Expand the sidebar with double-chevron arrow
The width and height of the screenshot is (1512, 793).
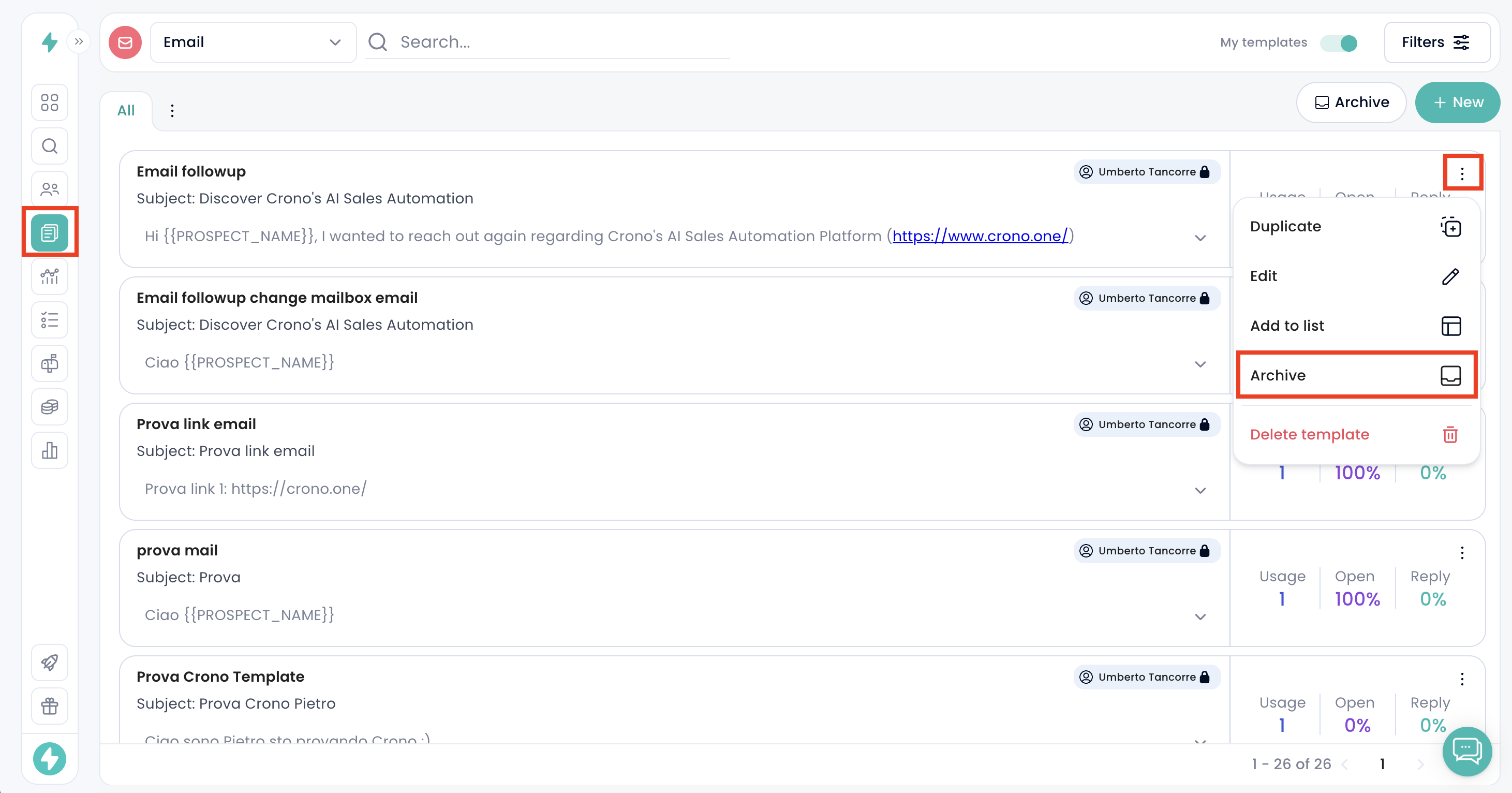(79, 42)
